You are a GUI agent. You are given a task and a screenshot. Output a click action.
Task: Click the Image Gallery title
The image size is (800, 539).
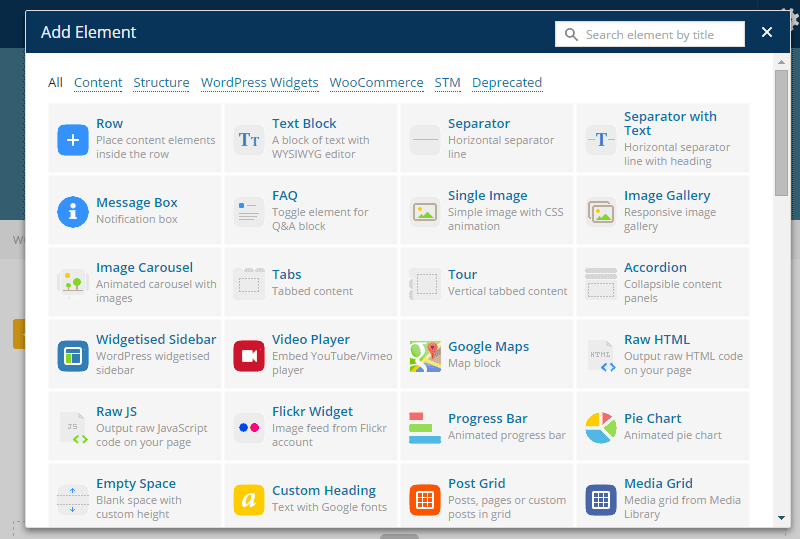click(x=667, y=195)
